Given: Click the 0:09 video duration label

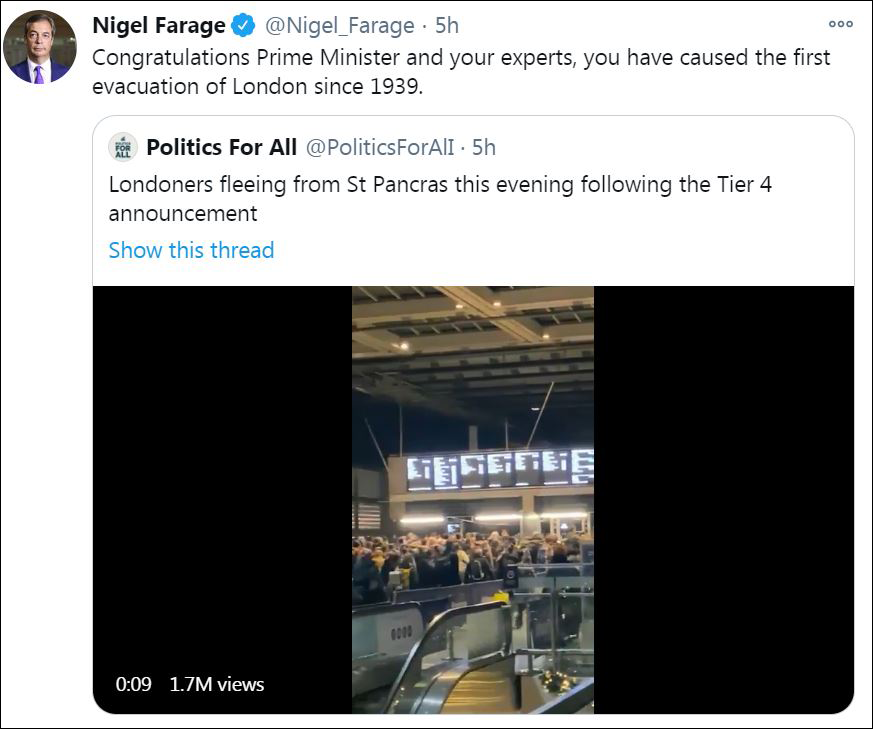Looking at the screenshot, I should (133, 684).
